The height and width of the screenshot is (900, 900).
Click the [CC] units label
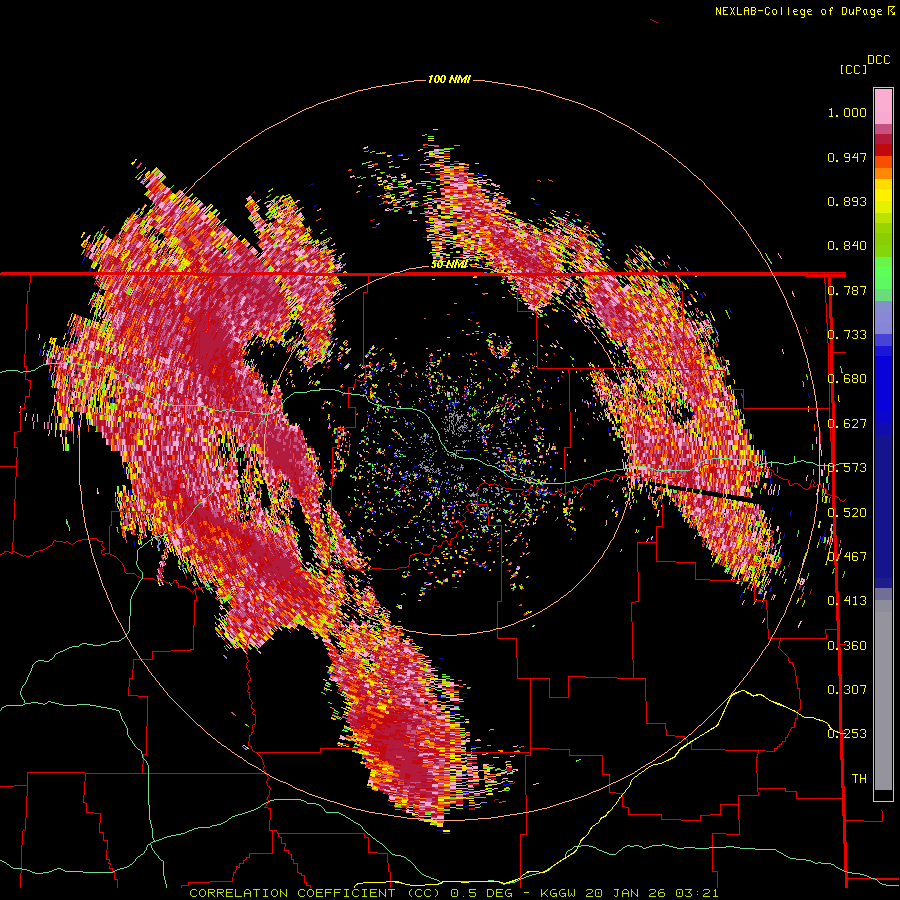coord(853,69)
